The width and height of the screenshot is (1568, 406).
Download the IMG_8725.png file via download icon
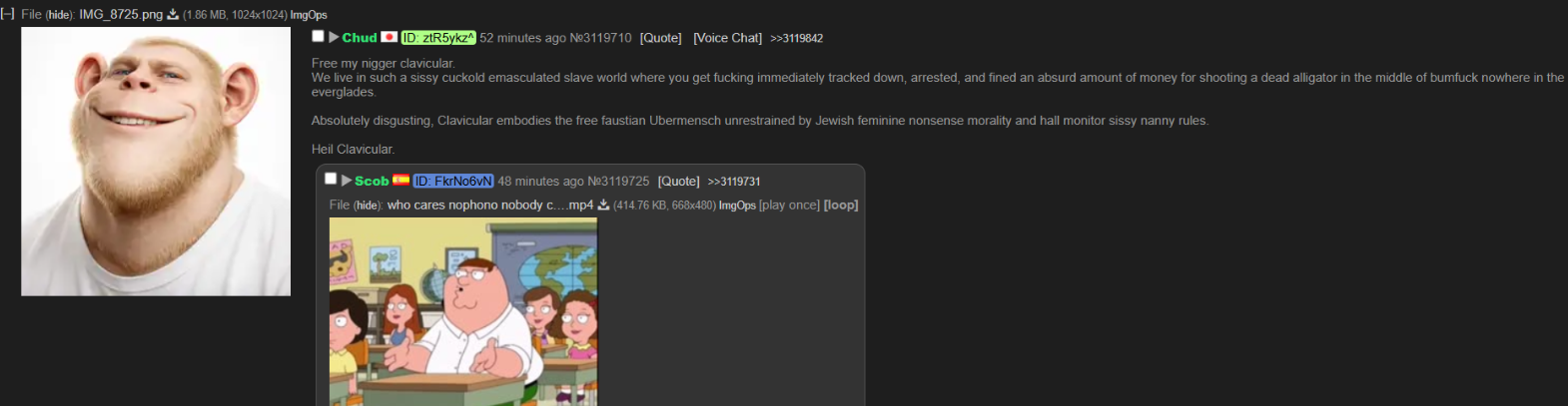[x=173, y=15]
